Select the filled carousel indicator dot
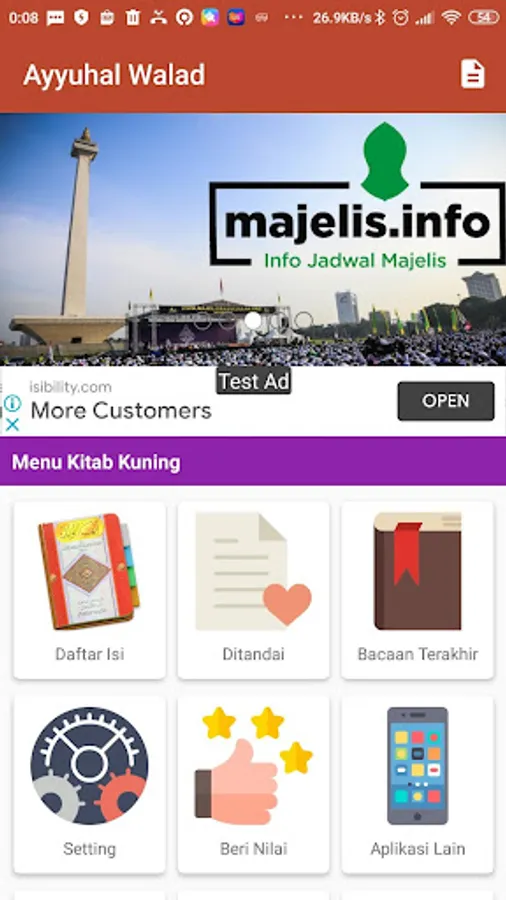The image size is (506, 900). click(x=252, y=321)
